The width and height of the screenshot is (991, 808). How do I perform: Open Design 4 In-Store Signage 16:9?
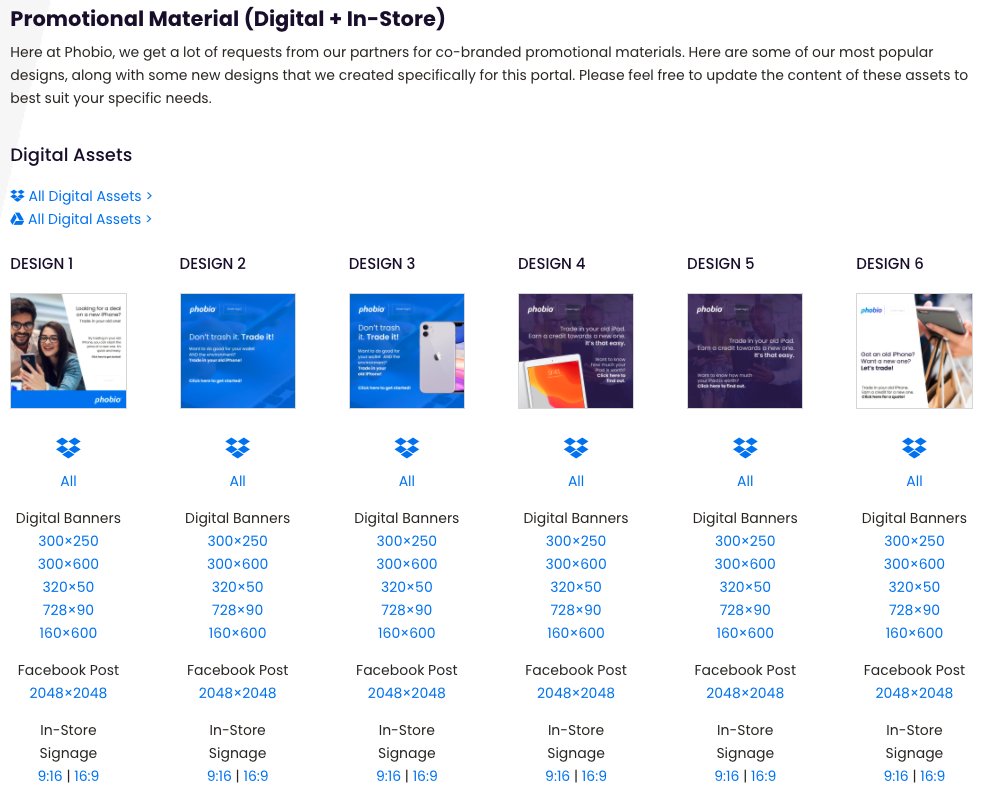pos(594,776)
